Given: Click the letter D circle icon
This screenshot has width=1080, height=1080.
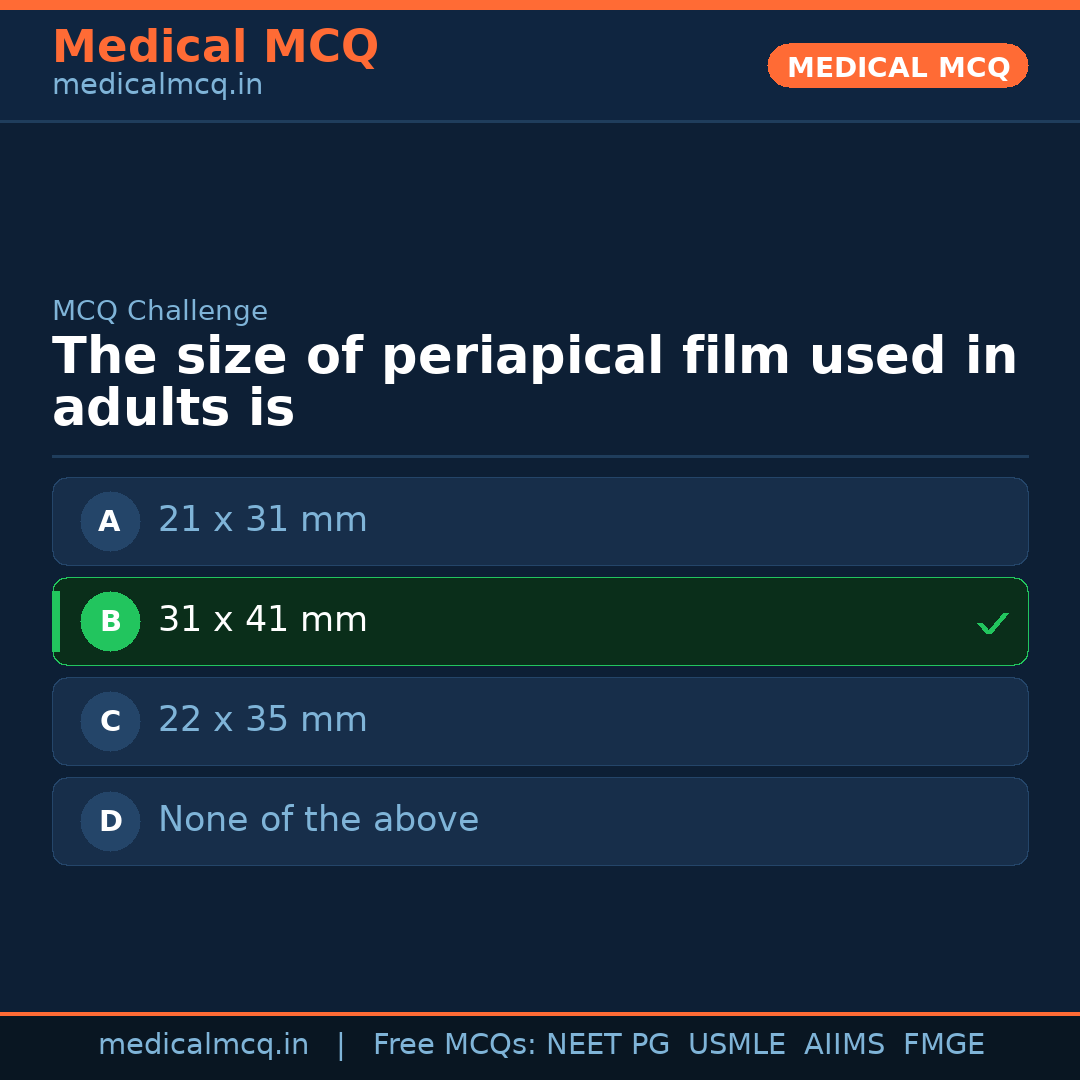Looking at the screenshot, I should click(110, 821).
